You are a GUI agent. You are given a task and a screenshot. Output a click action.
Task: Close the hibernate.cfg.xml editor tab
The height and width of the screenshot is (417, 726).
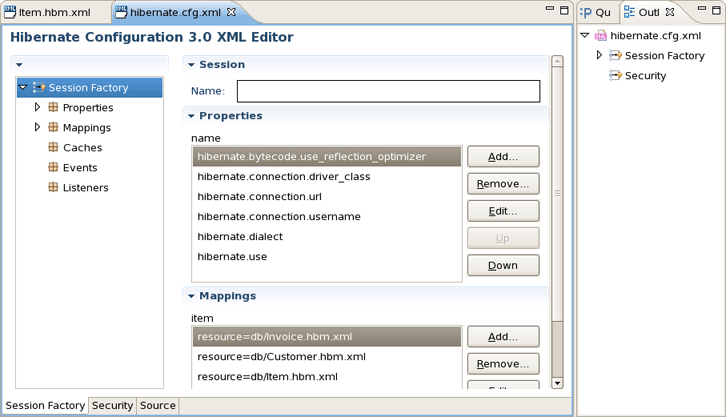click(x=231, y=12)
